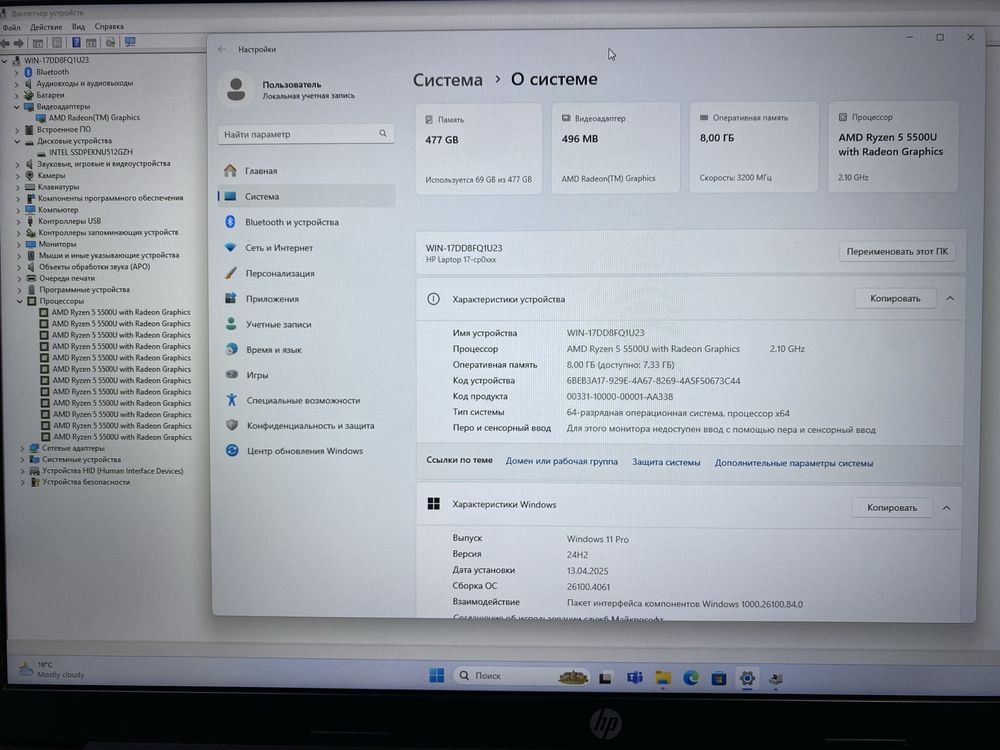
Task: Open the Защита системы link
Action: (666, 462)
